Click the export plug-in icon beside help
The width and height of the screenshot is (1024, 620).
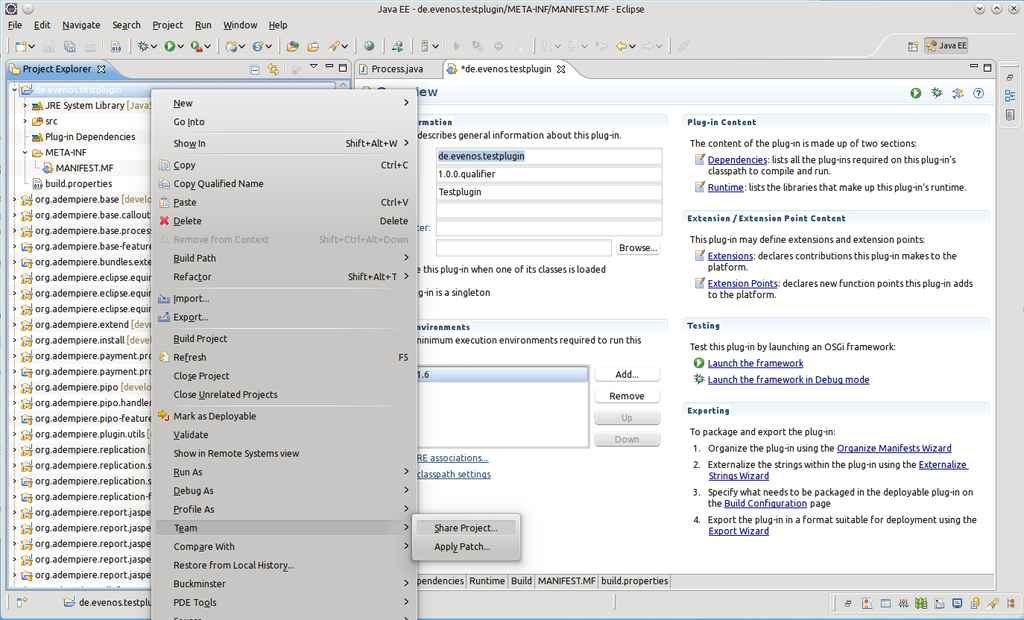957,93
